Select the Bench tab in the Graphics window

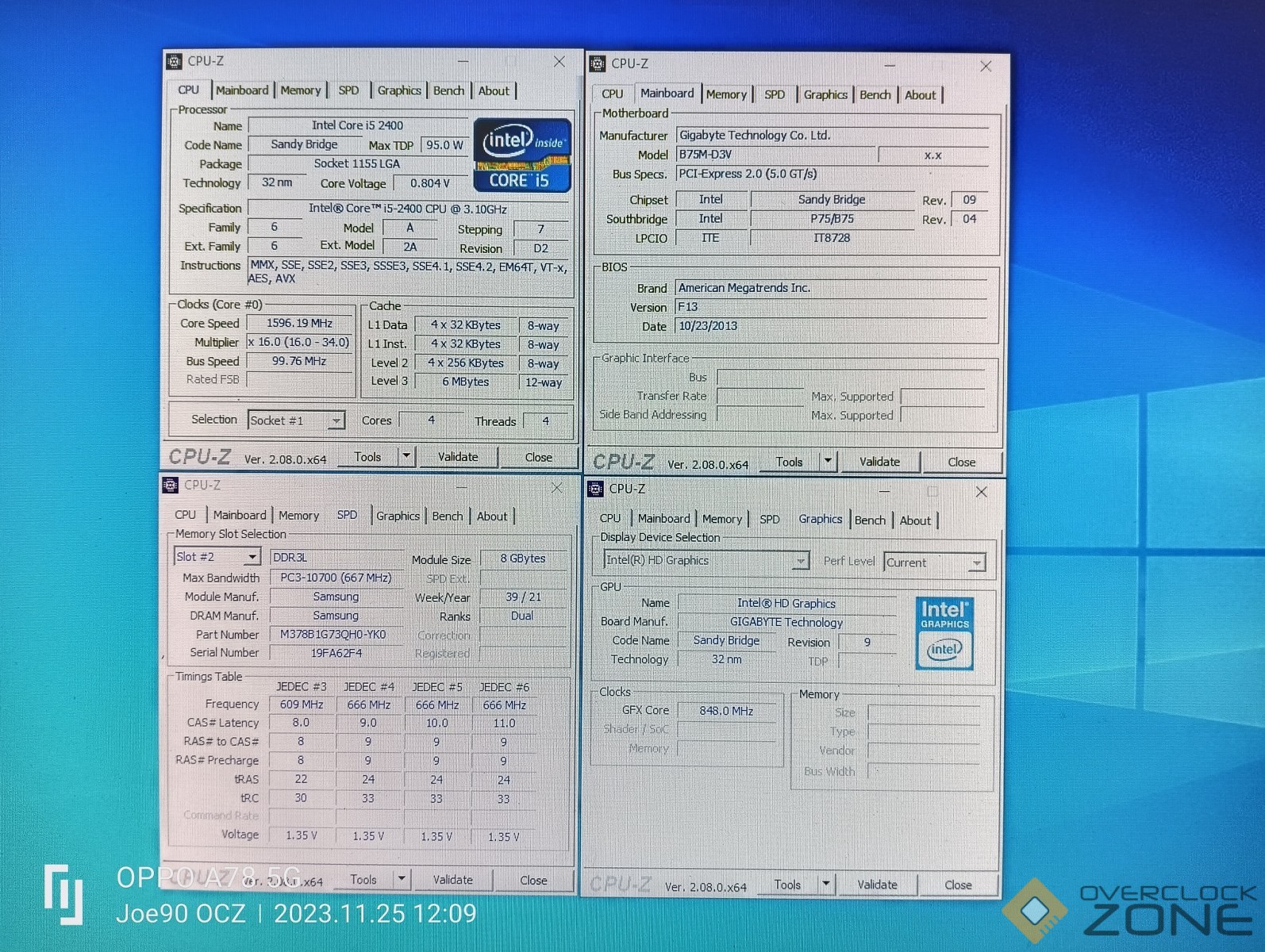870,520
